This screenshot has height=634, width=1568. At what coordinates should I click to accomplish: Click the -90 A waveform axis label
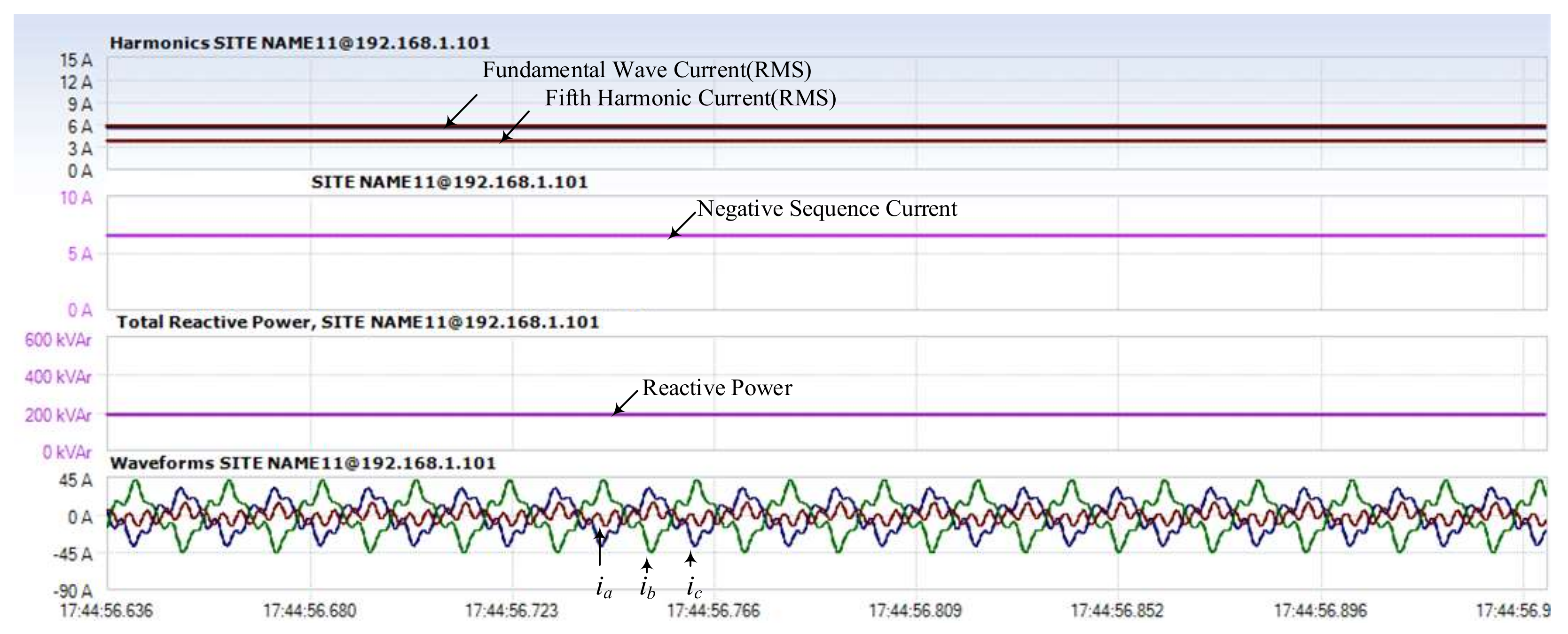pyautogui.click(x=73, y=591)
